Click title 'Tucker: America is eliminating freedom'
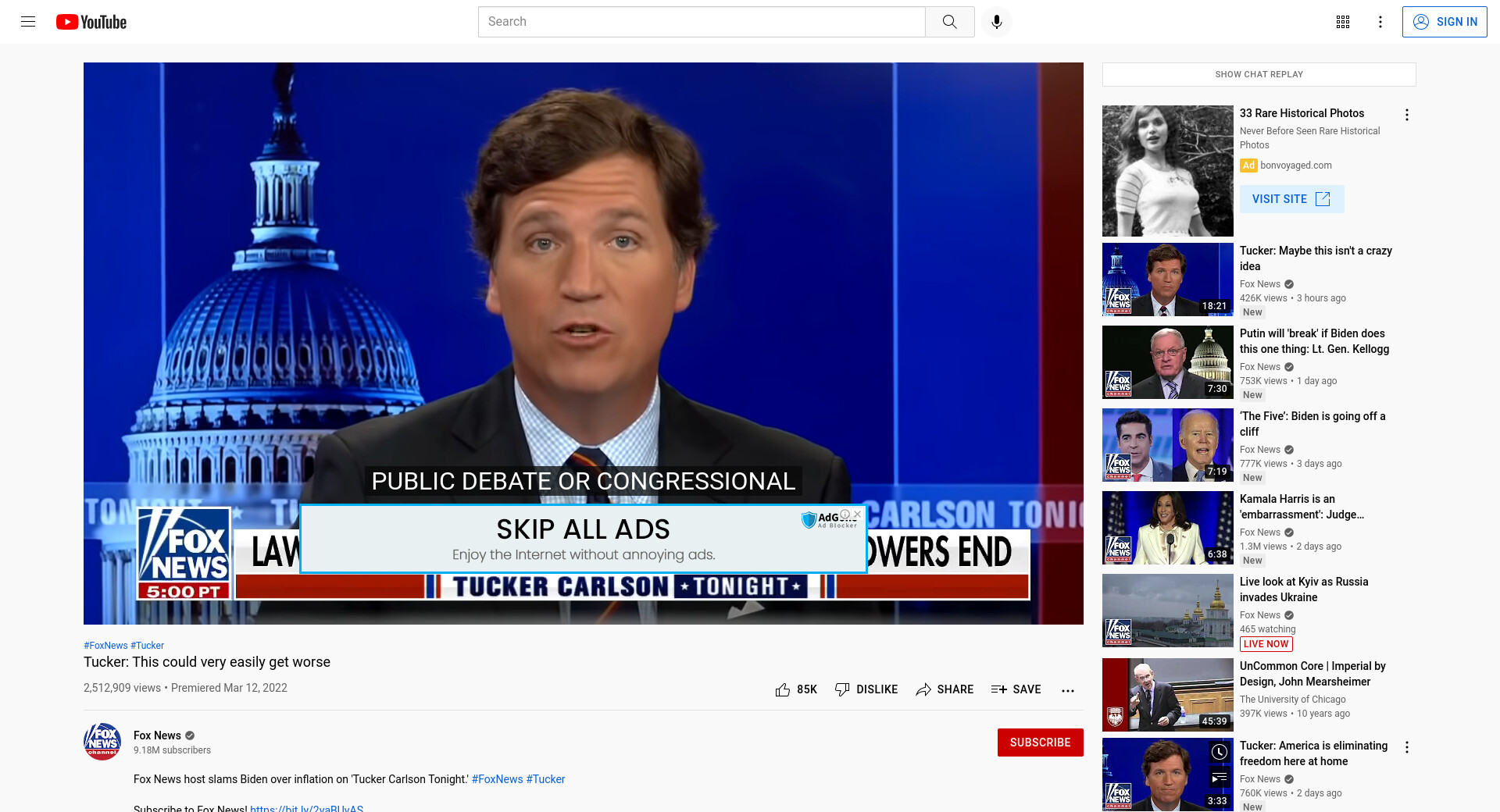This screenshot has height=812, width=1500. coord(1313,753)
